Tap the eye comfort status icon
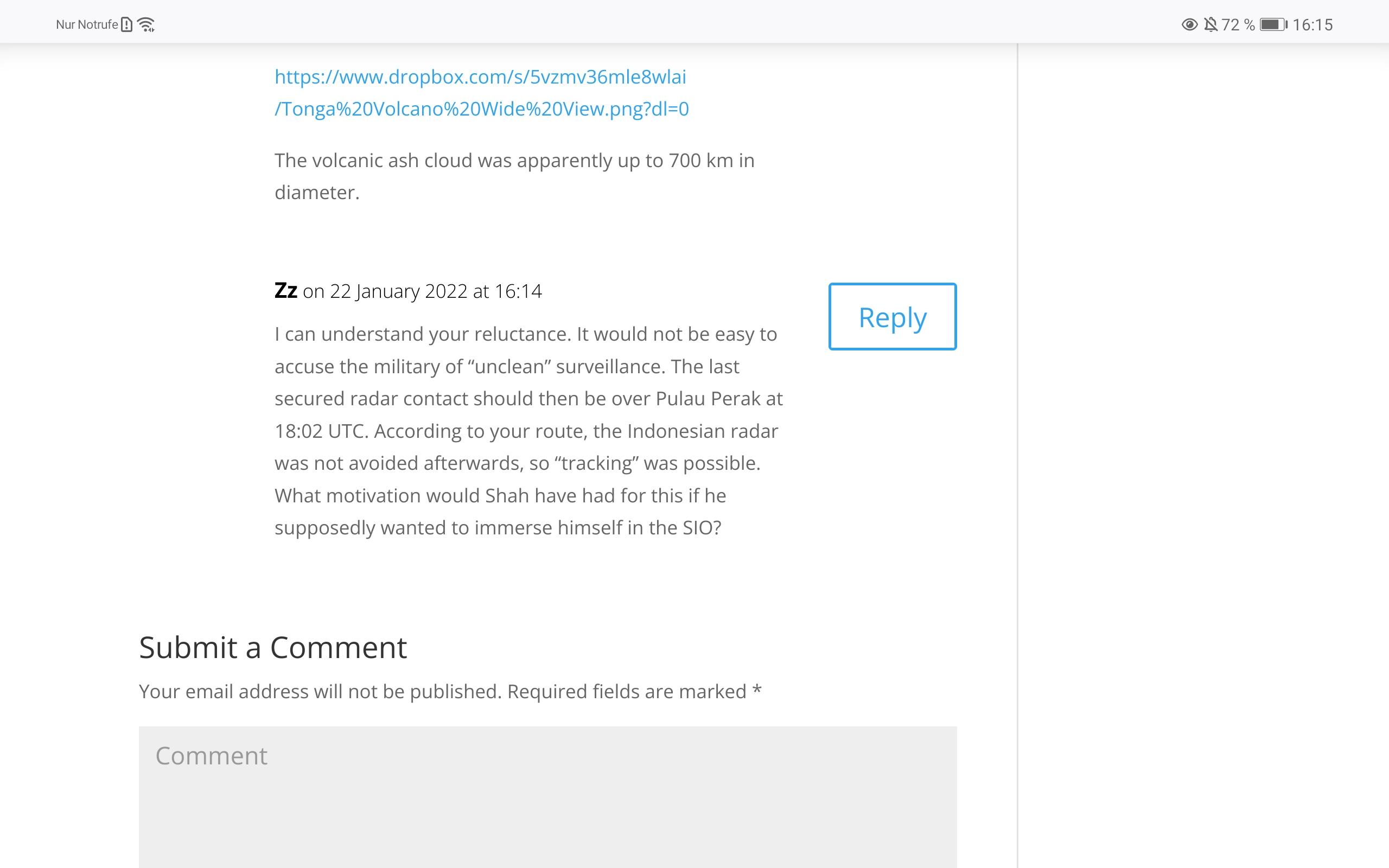 point(1189,25)
